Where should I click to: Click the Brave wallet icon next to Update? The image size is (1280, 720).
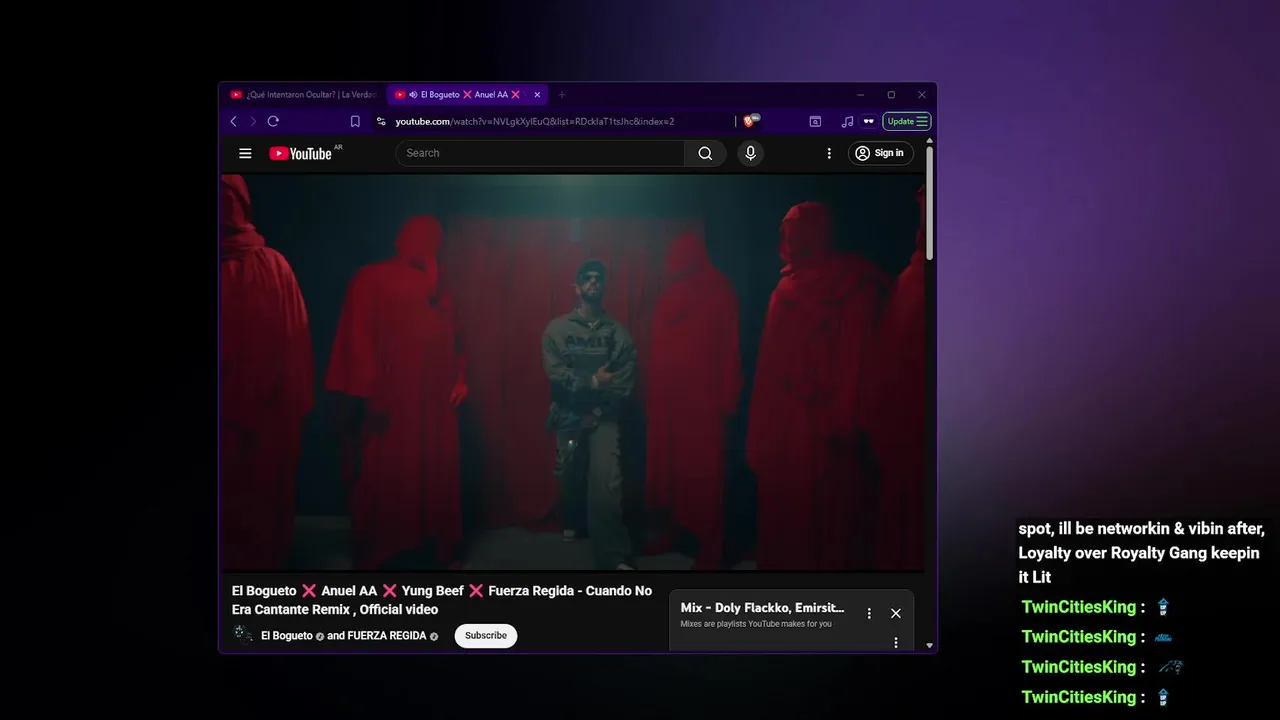[x=868, y=121]
